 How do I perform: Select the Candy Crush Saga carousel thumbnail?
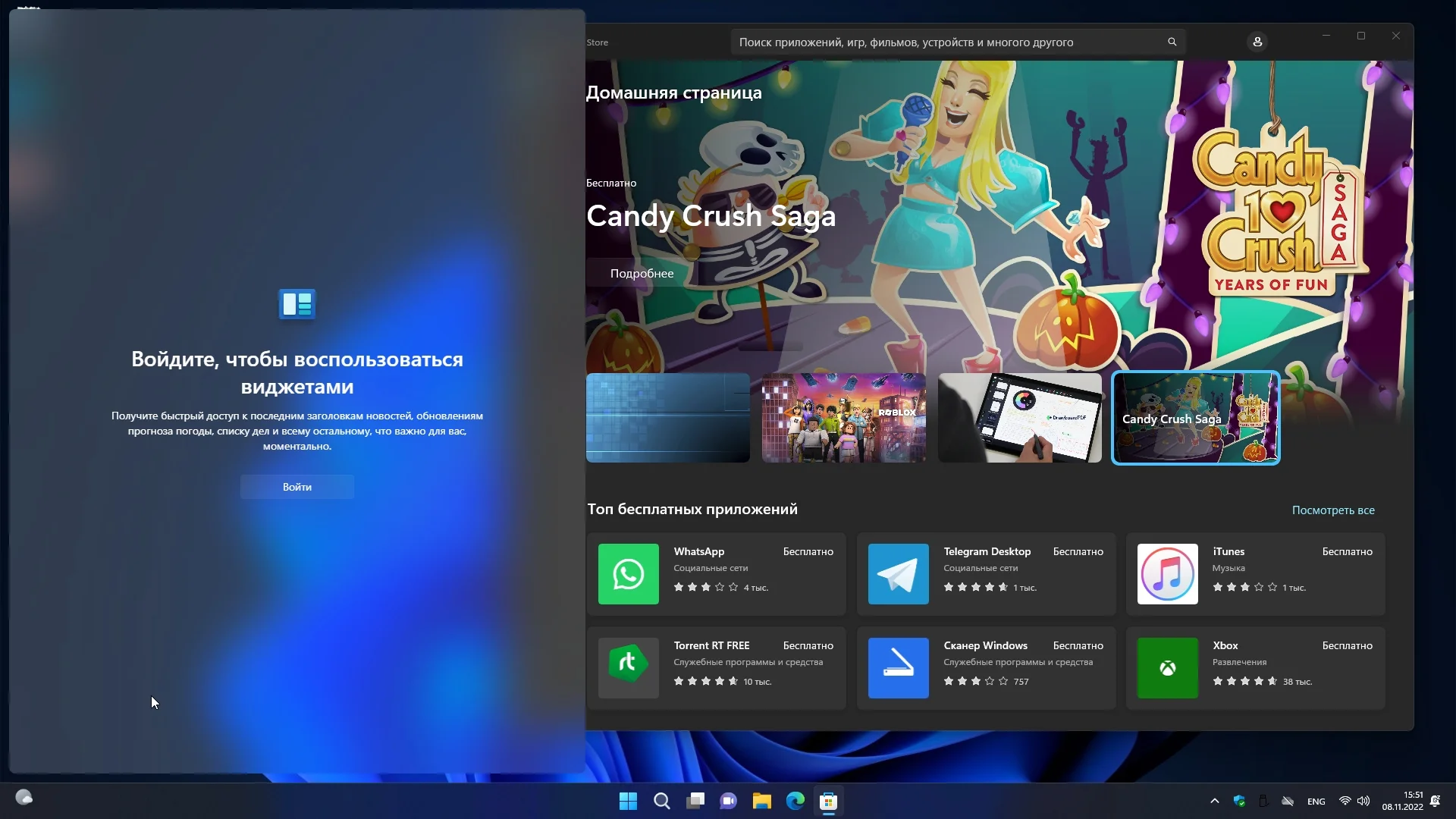[1195, 418]
